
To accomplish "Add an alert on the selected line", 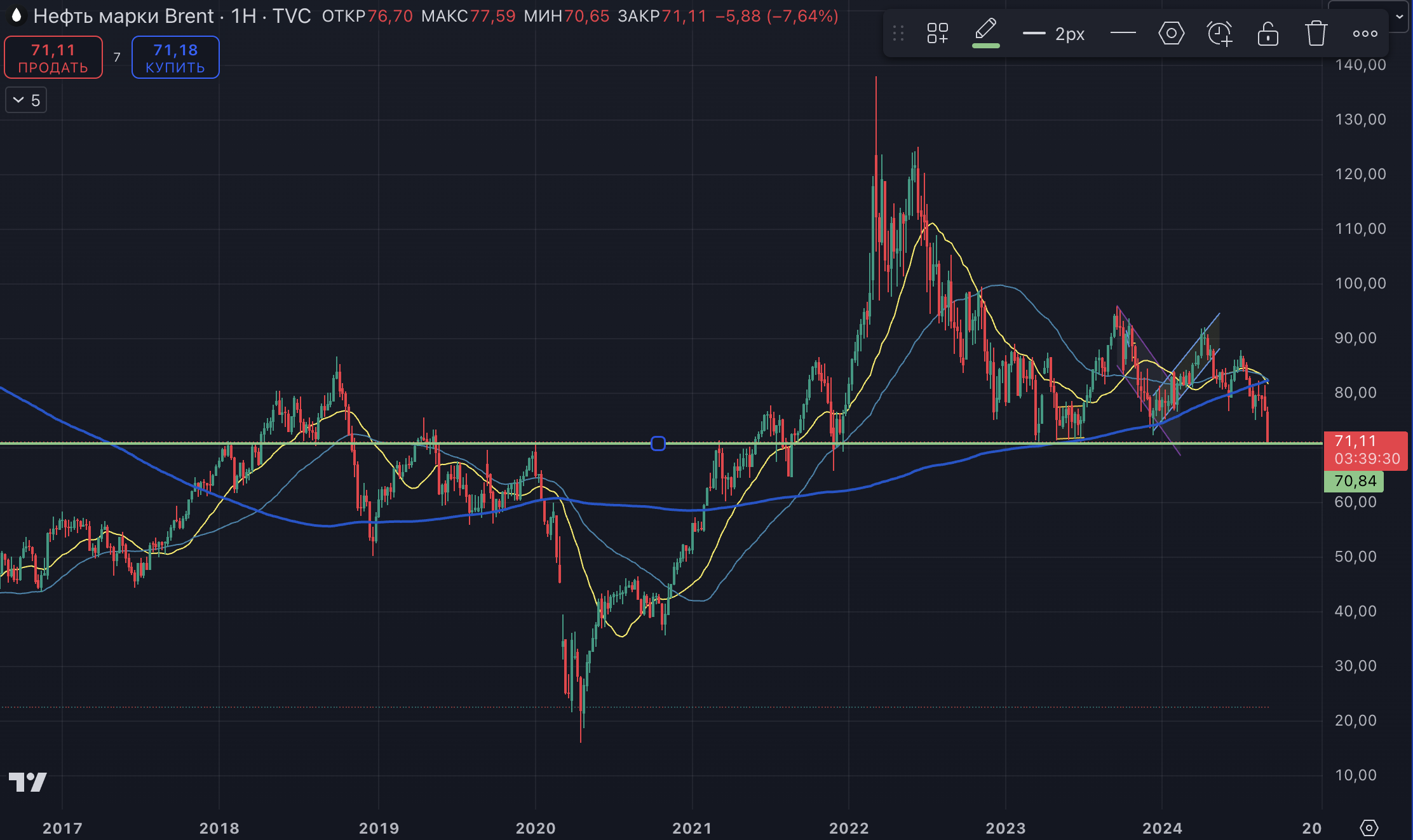I will pyautogui.click(x=1220, y=33).
